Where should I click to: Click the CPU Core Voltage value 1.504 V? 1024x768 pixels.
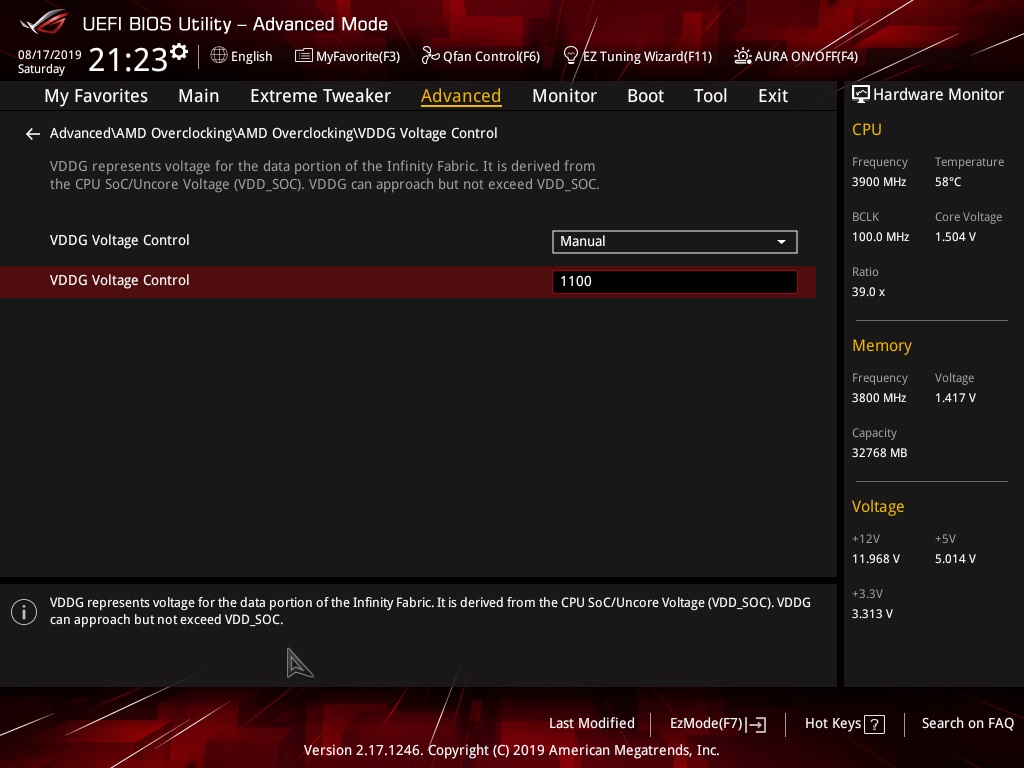(x=955, y=237)
